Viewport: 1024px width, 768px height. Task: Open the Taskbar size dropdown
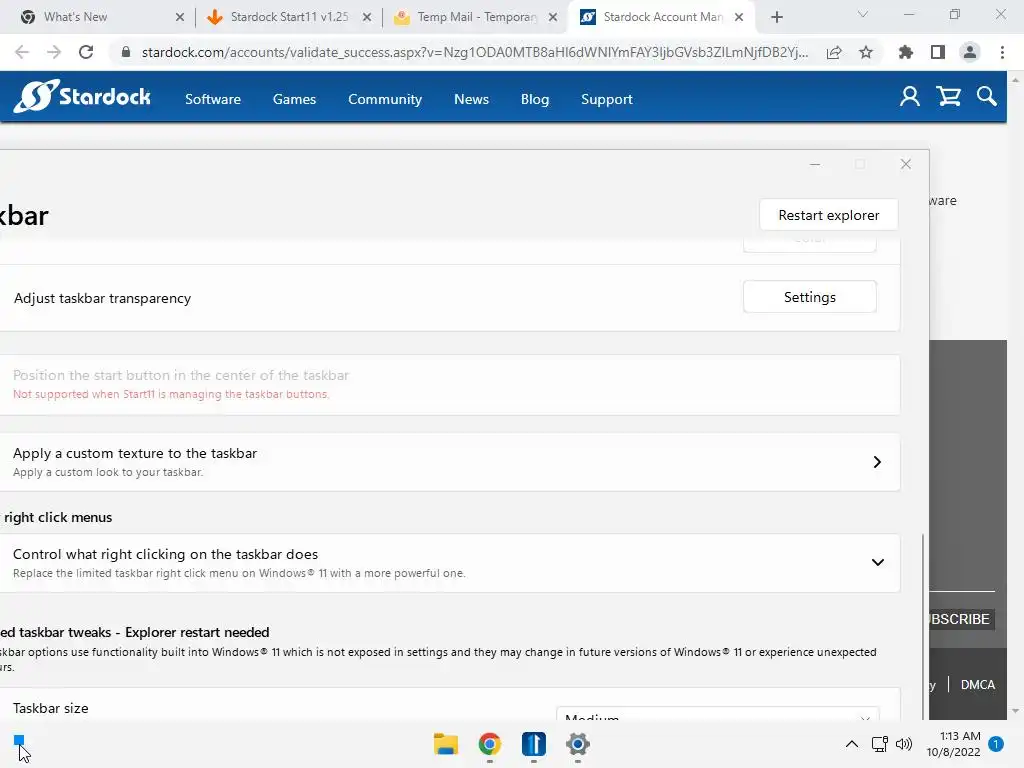pos(718,714)
